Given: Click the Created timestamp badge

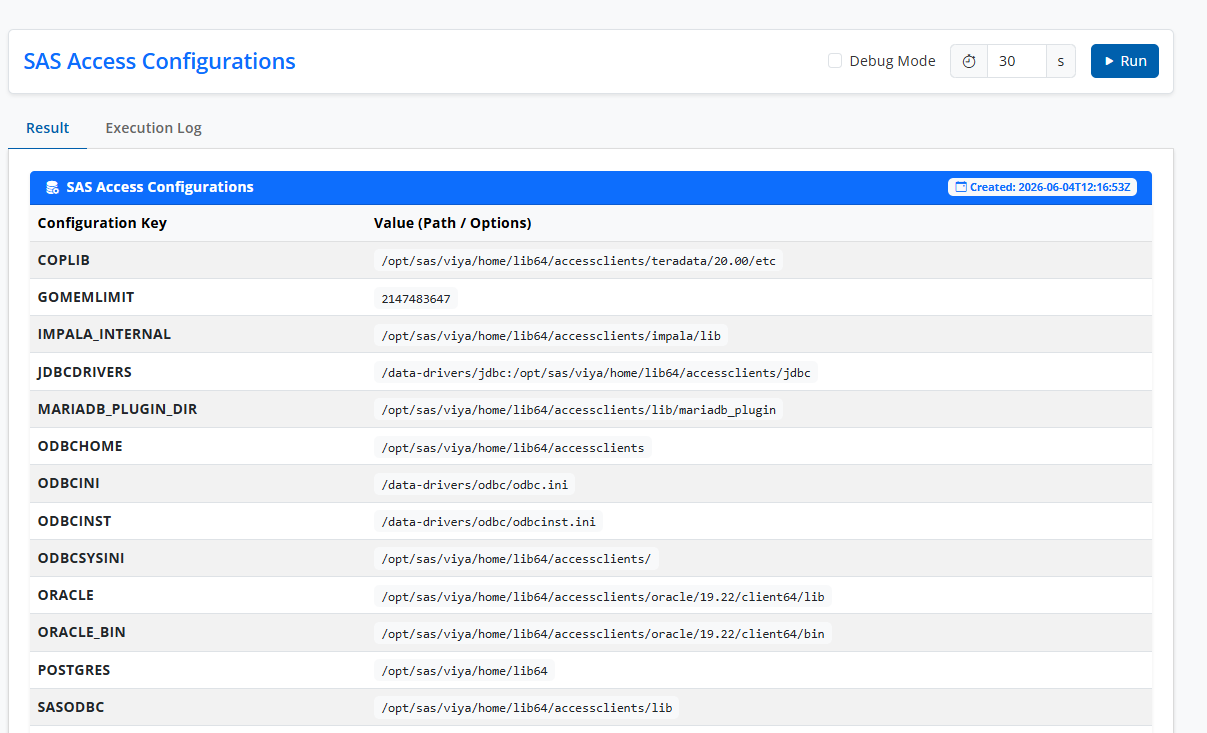Looking at the screenshot, I should (1042, 187).
